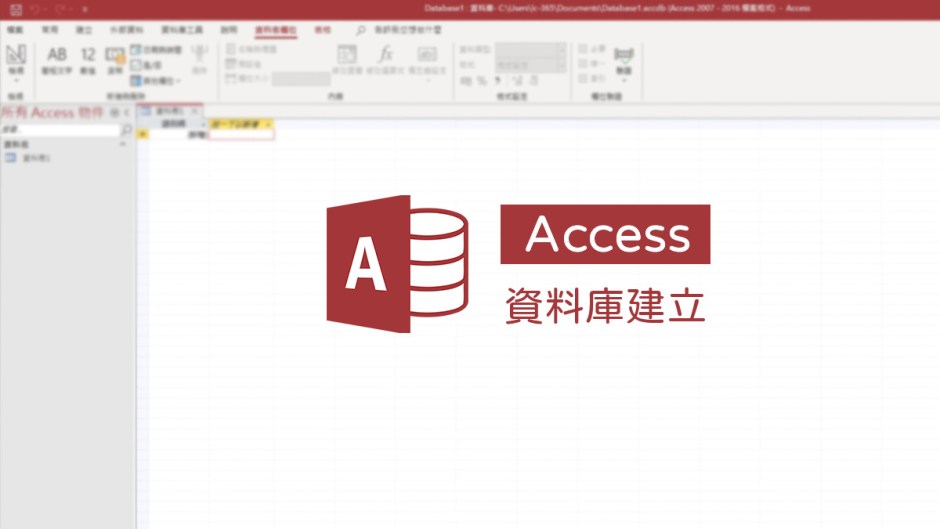Viewport: 940px width, 529px height.
Task: Insert a Yes/No field
Action: point(148,64)
